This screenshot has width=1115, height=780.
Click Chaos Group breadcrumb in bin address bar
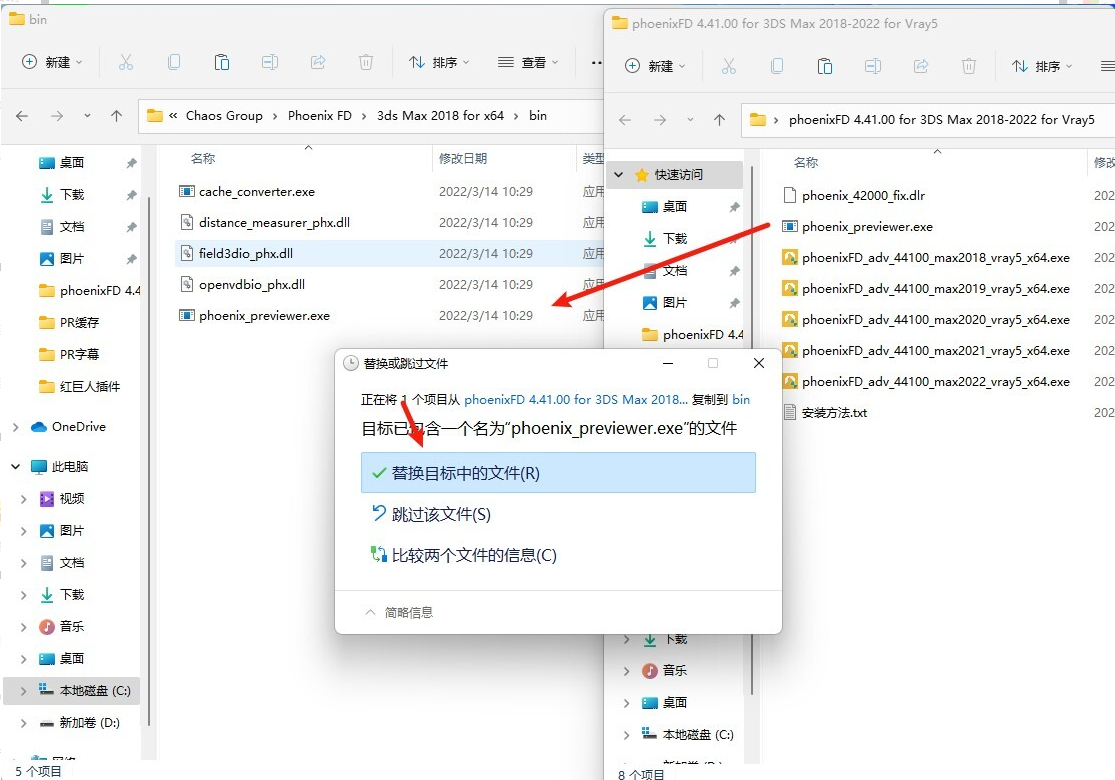(x=224, y=116)
